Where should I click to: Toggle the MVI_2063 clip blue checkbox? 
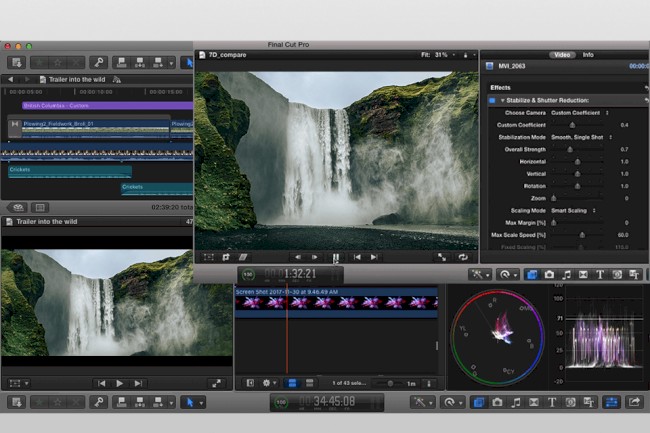492,68
